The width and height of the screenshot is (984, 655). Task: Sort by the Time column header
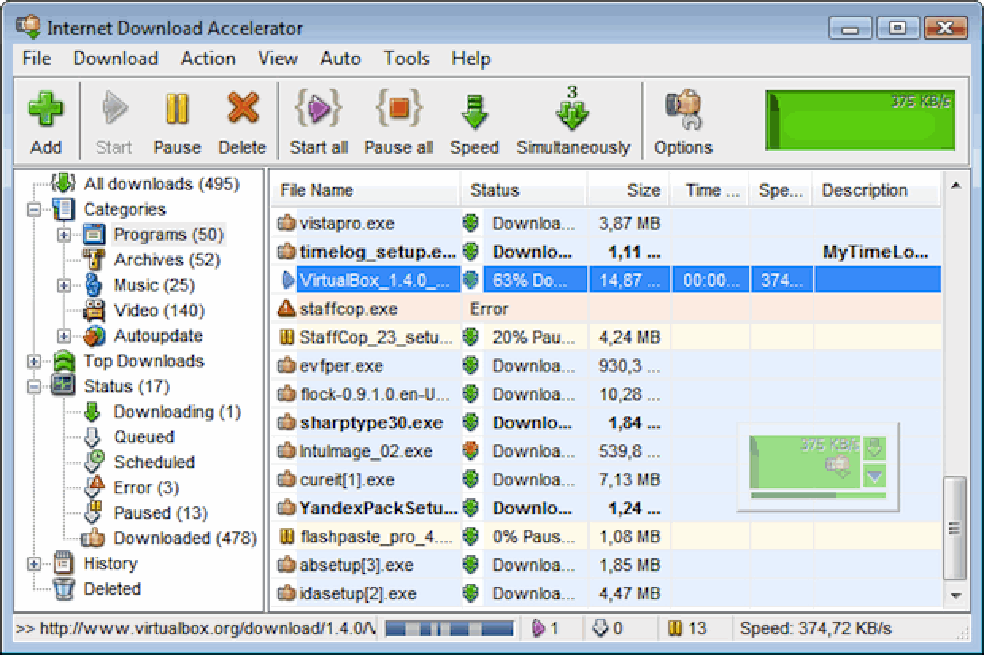pyautogui.click(x=710, y=191)
